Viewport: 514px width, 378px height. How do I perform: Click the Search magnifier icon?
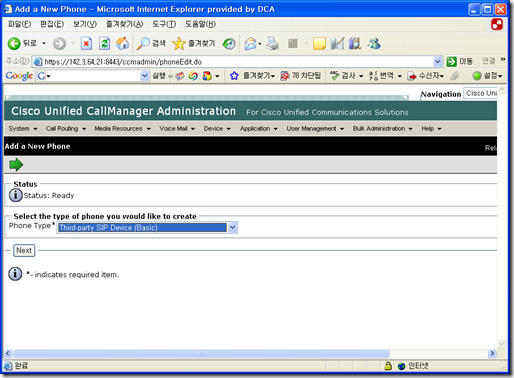(x=143, y=44)
